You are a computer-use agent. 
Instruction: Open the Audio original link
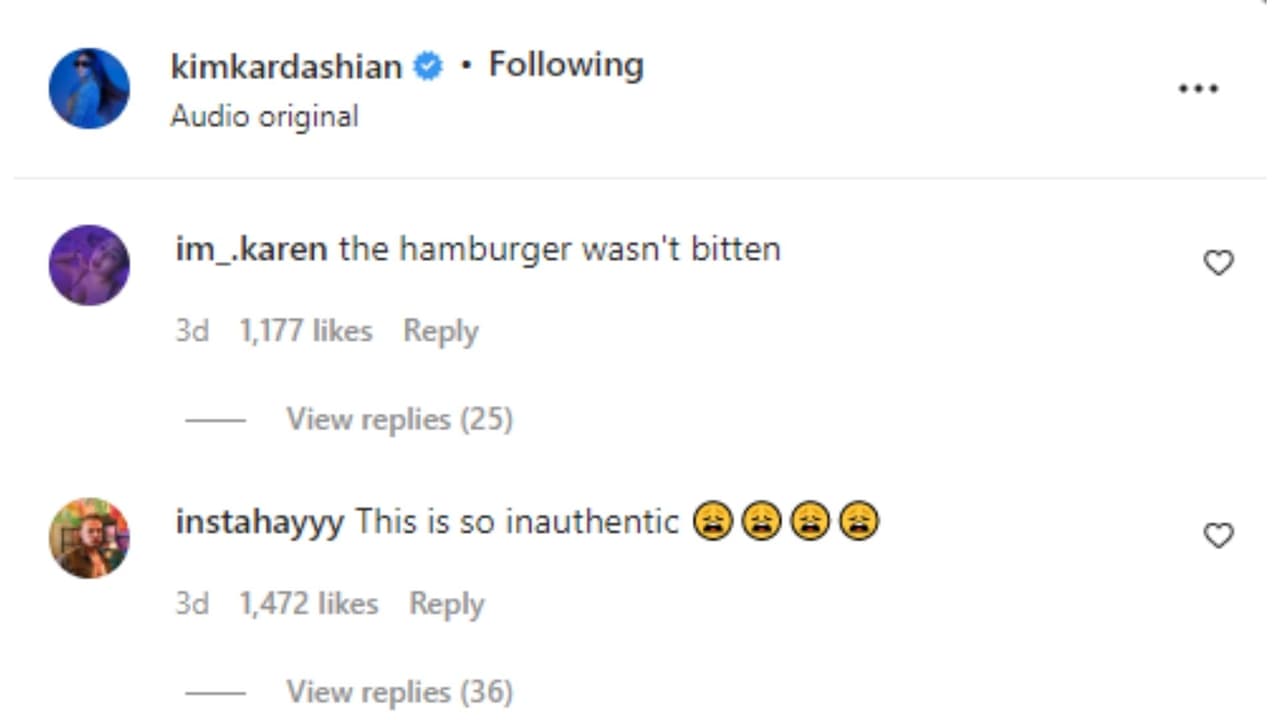click(264, 116)
